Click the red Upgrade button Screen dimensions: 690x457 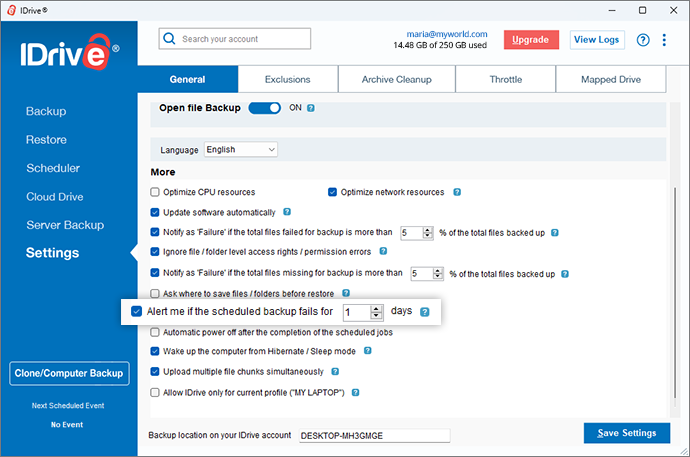[x=531, y=40]
